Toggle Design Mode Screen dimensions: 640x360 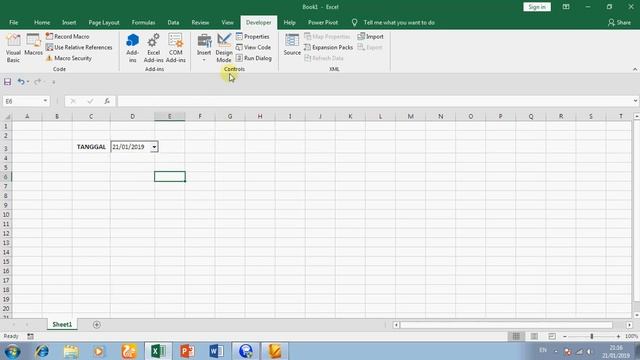pos(224,48)
